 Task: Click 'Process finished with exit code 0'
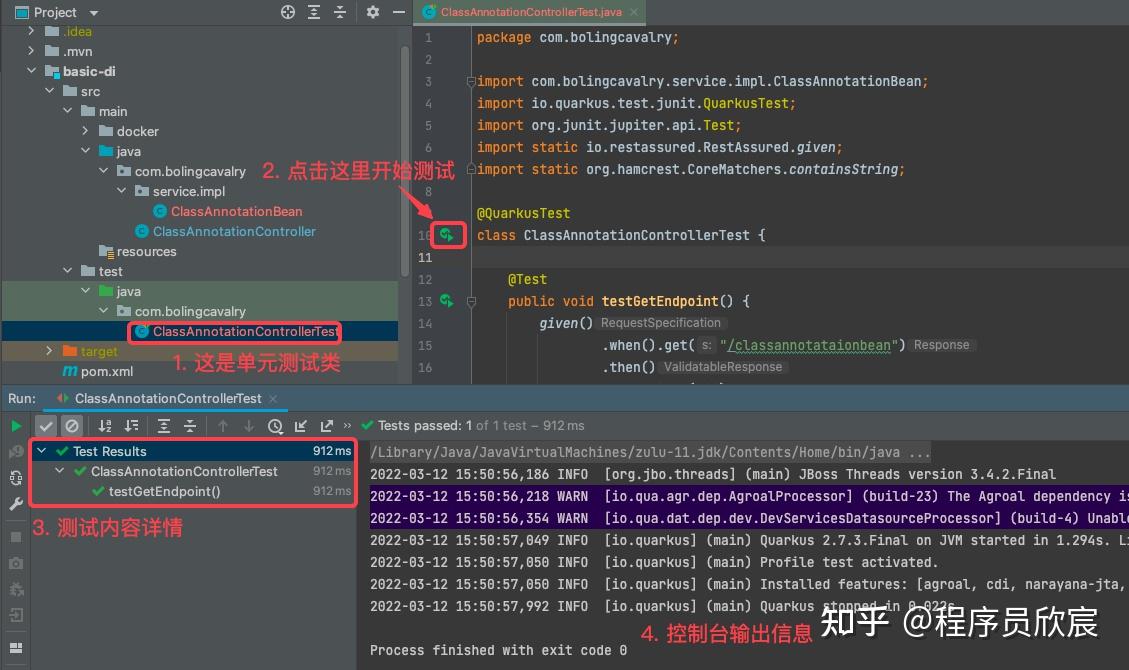click(x=498, y=651)
